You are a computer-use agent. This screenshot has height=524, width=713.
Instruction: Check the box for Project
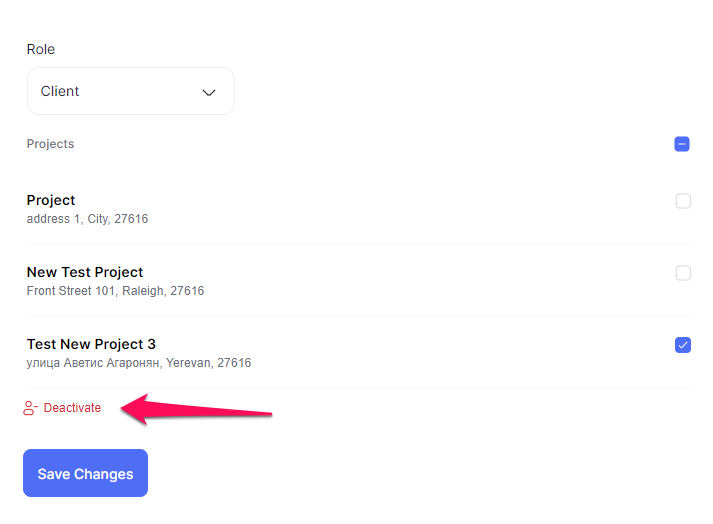point(683,201)
